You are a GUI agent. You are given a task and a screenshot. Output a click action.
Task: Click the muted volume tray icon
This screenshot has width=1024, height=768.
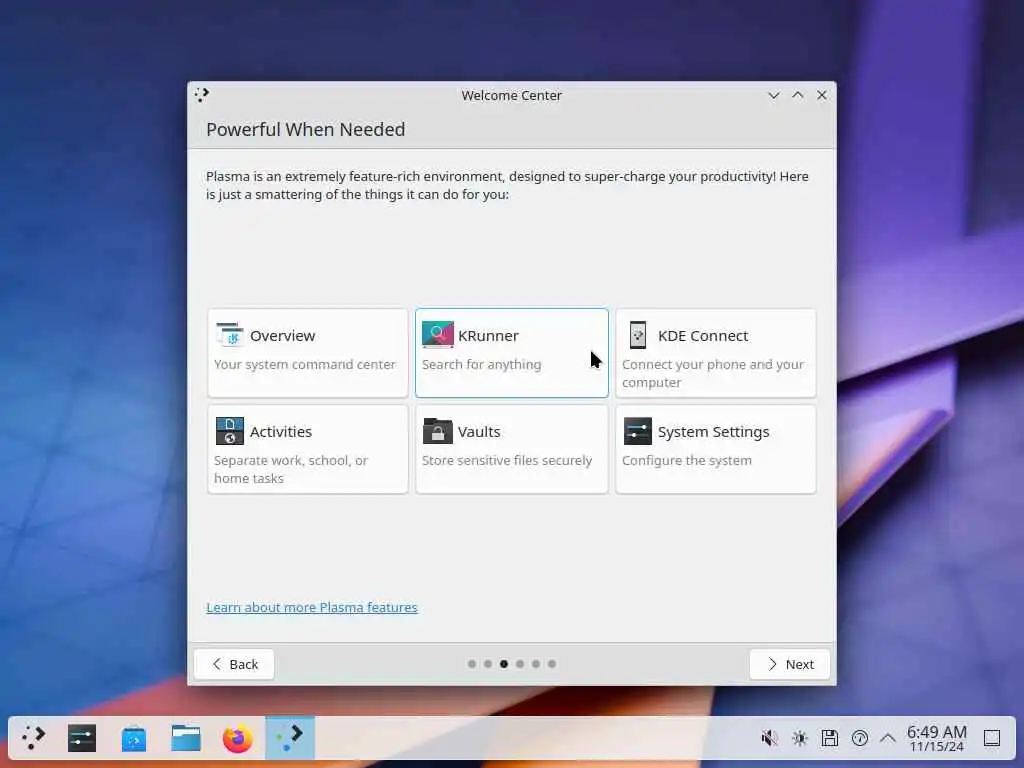(769, 738)
